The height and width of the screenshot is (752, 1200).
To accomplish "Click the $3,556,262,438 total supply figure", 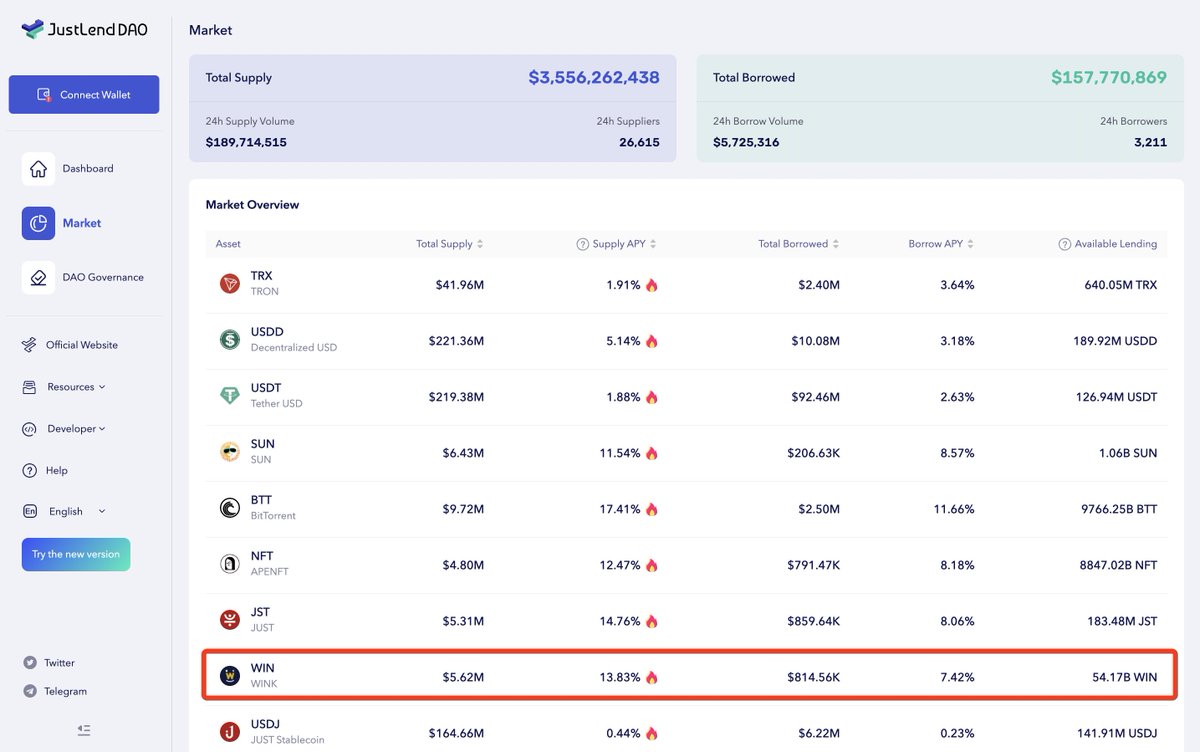I will 594,77.
